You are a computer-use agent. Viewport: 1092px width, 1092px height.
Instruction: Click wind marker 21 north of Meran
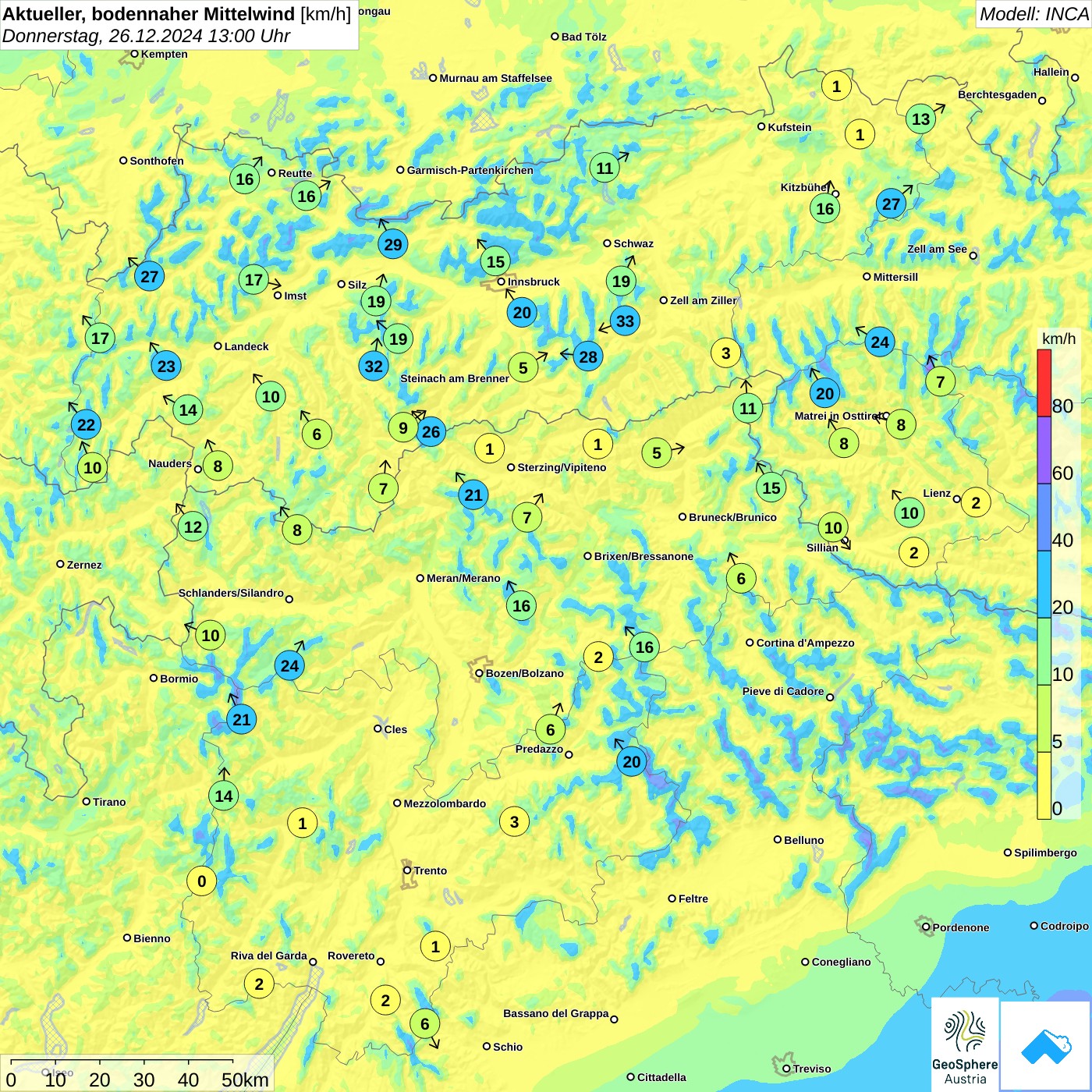[473, 495]
